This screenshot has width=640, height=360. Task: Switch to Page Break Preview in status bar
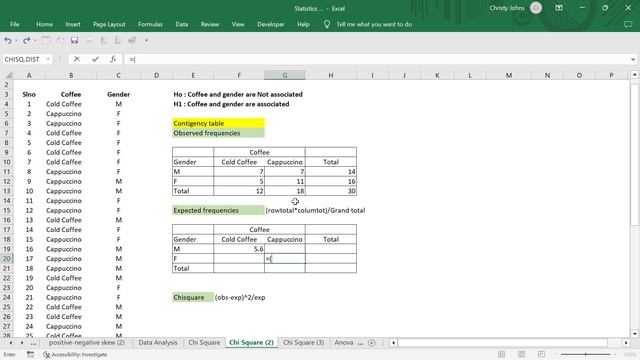pyautogui.click(x=541, y=354)
